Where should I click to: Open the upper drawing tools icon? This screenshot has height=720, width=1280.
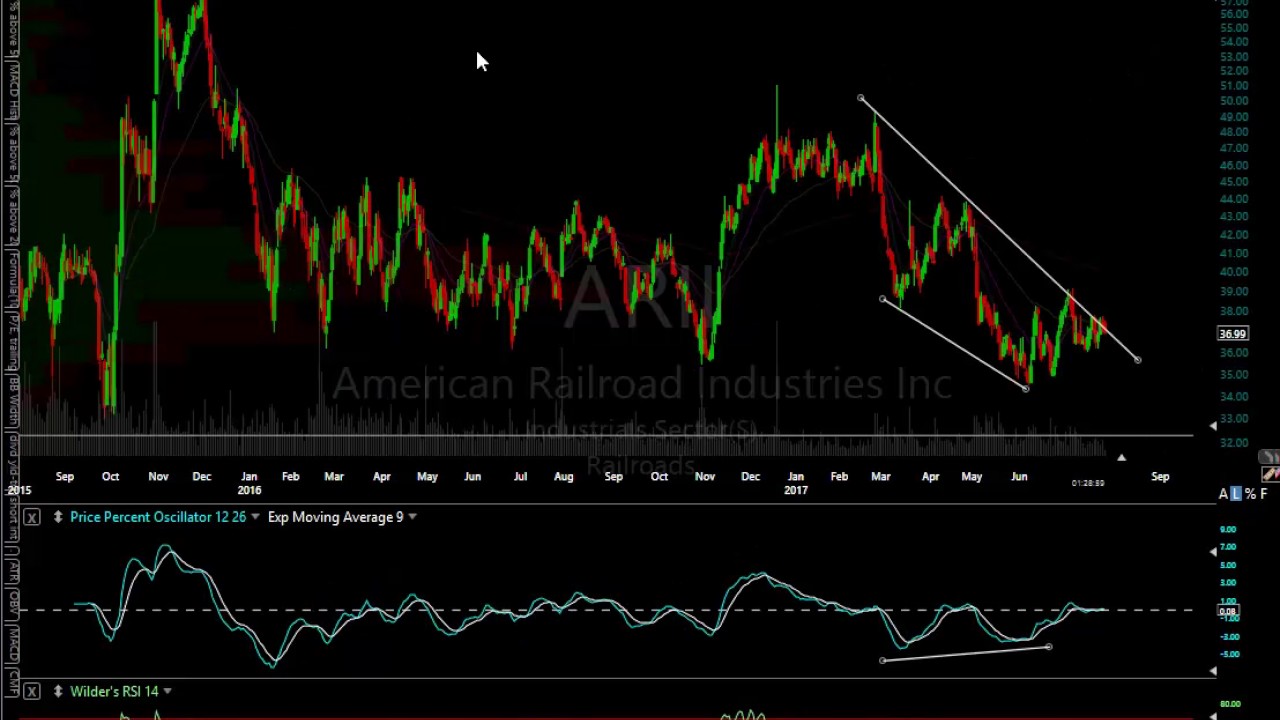tap(1269, 457)
